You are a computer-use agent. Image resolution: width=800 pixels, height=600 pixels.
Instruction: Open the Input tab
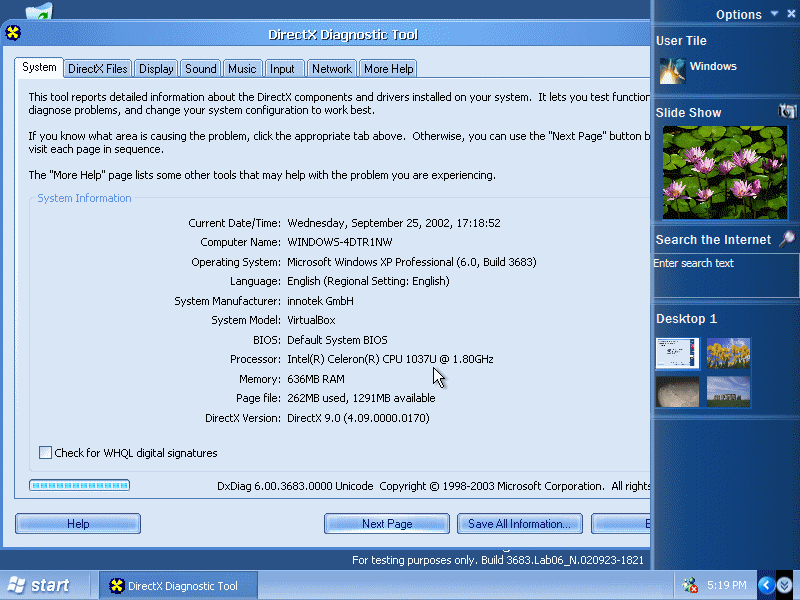[x=282, y=69]
